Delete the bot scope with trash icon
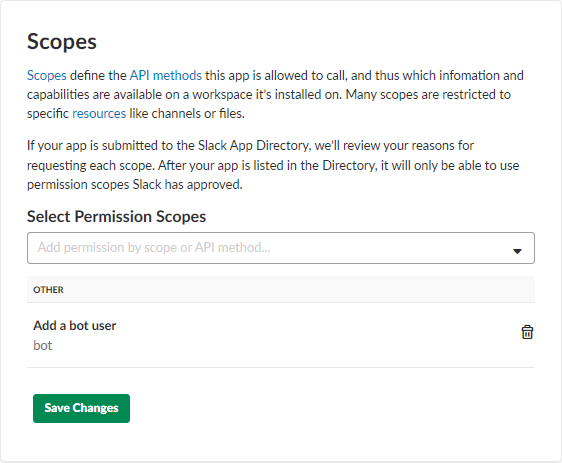 coord(527,332)
